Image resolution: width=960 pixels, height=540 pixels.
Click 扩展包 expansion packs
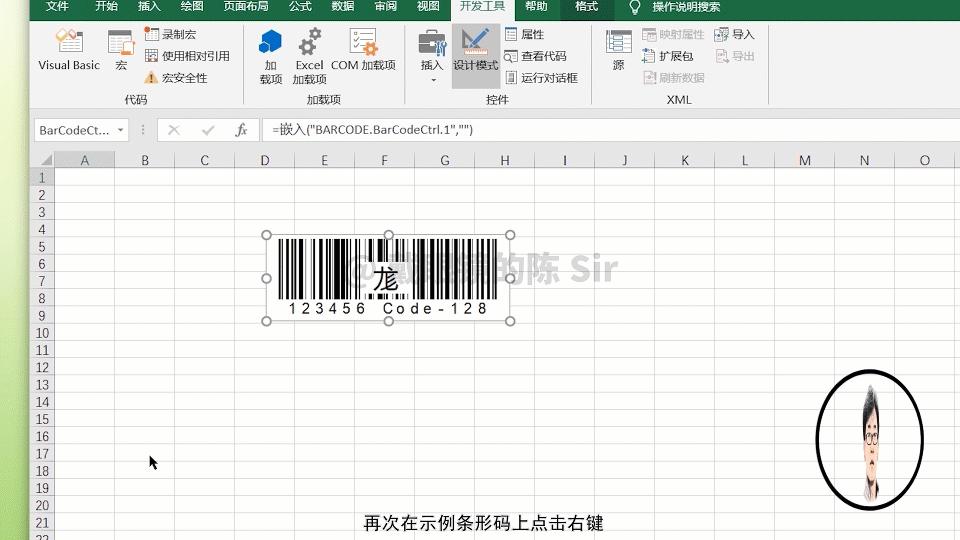(667, 56)
